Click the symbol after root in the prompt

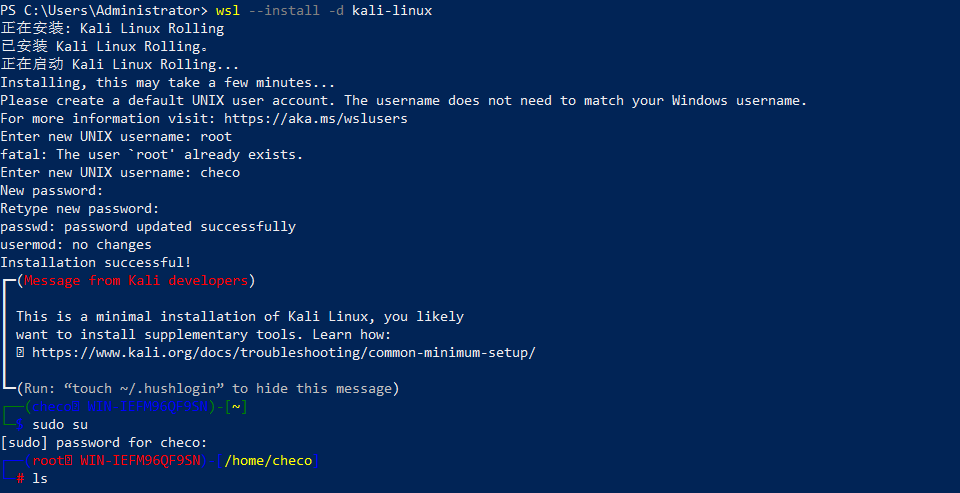(68, 461)
